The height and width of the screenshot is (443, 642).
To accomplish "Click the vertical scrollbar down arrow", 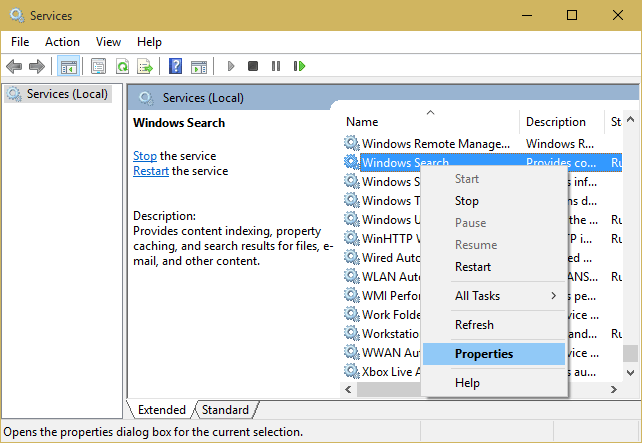I will (x=631, y=373).
